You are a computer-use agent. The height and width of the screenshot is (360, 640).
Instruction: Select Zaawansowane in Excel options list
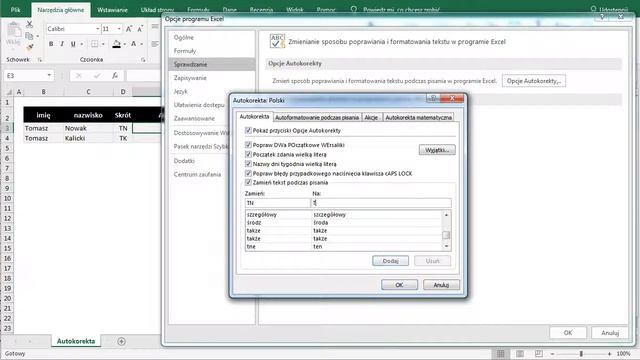194,118
